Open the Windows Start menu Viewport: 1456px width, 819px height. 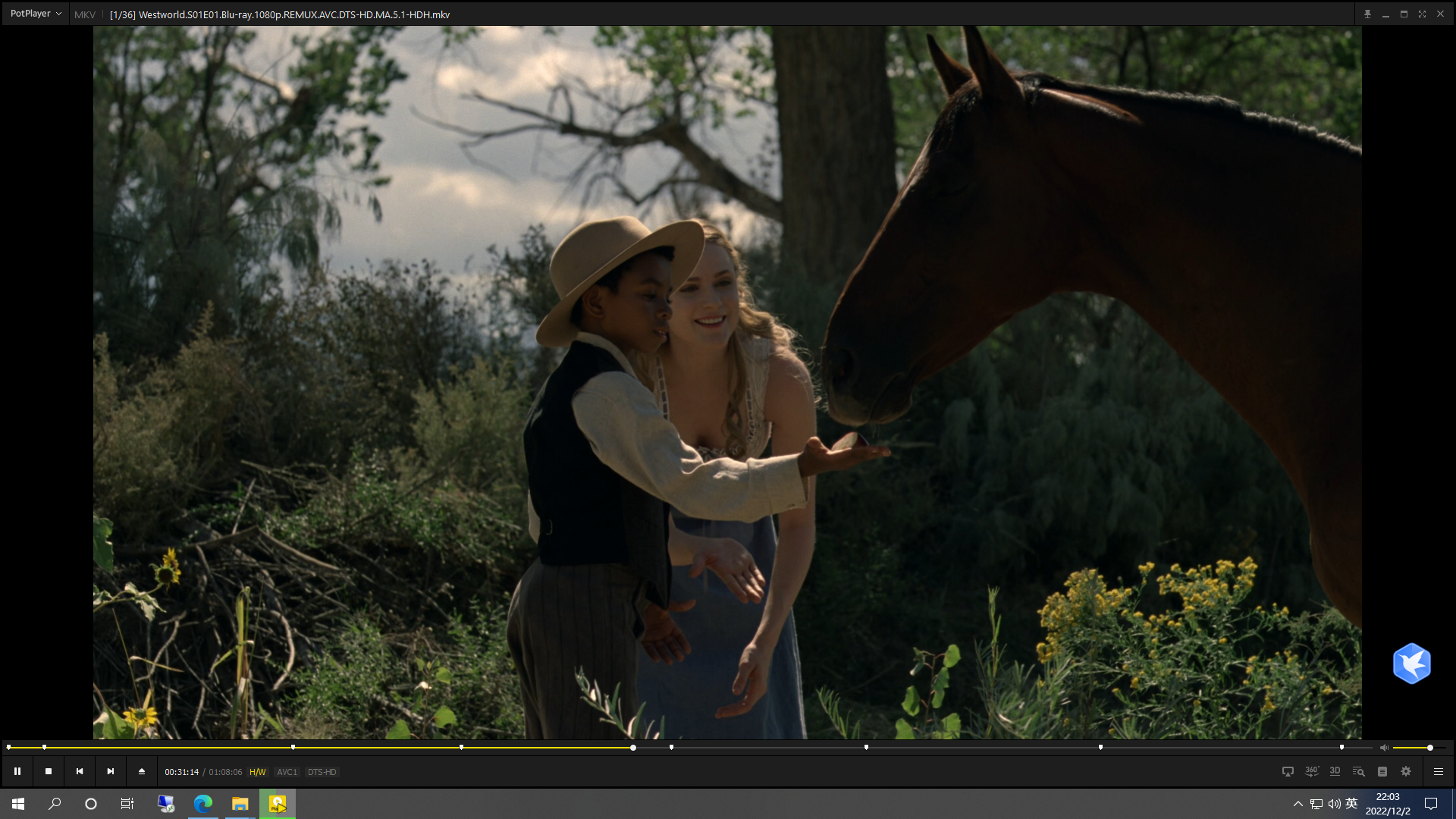coord(18,804)
